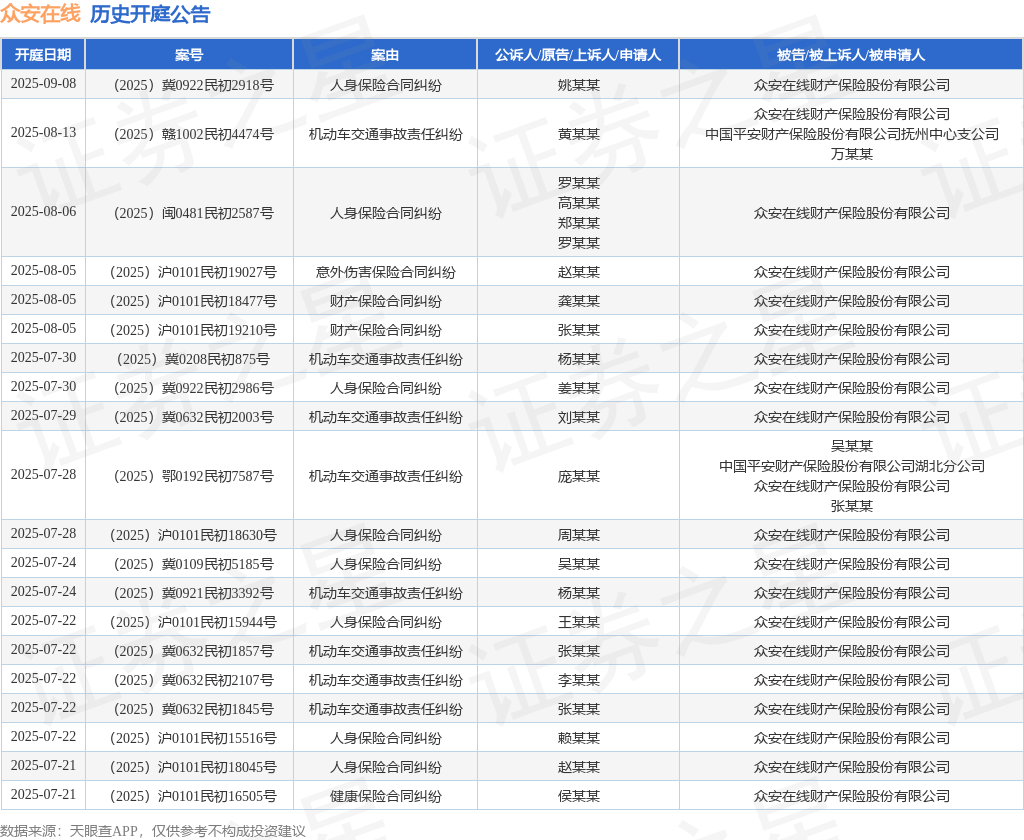Click 意外伤害保险合同纠纷 case cause
The image size is (1024, 840).
(385, 272)
